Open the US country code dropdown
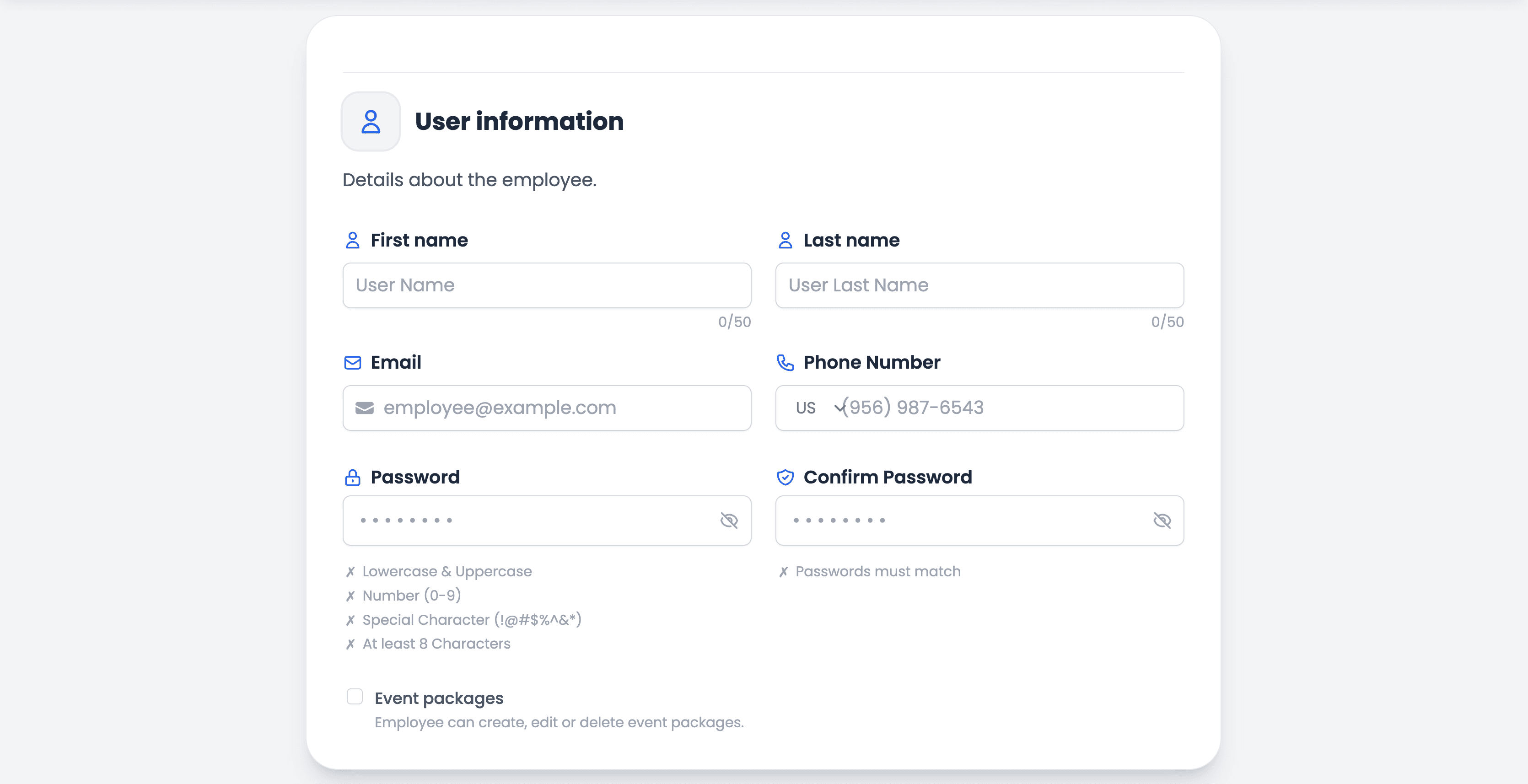1528x784 pixels. click(x=806, y=408)
